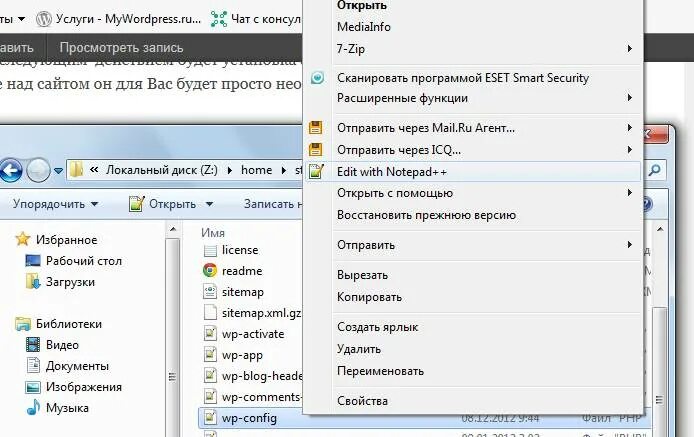Expand the Mail.Ru Агент submenu arrow

point(629,128)
